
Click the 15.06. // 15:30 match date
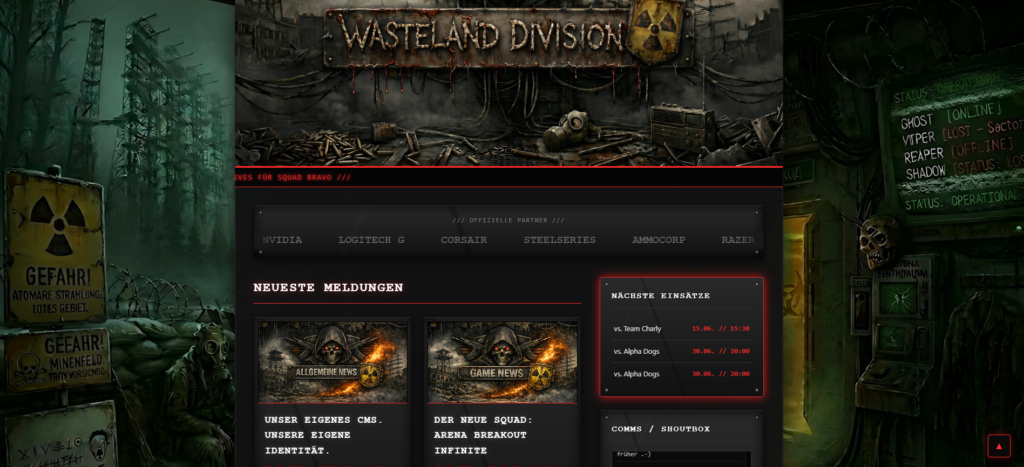click(x=721, y=329)
